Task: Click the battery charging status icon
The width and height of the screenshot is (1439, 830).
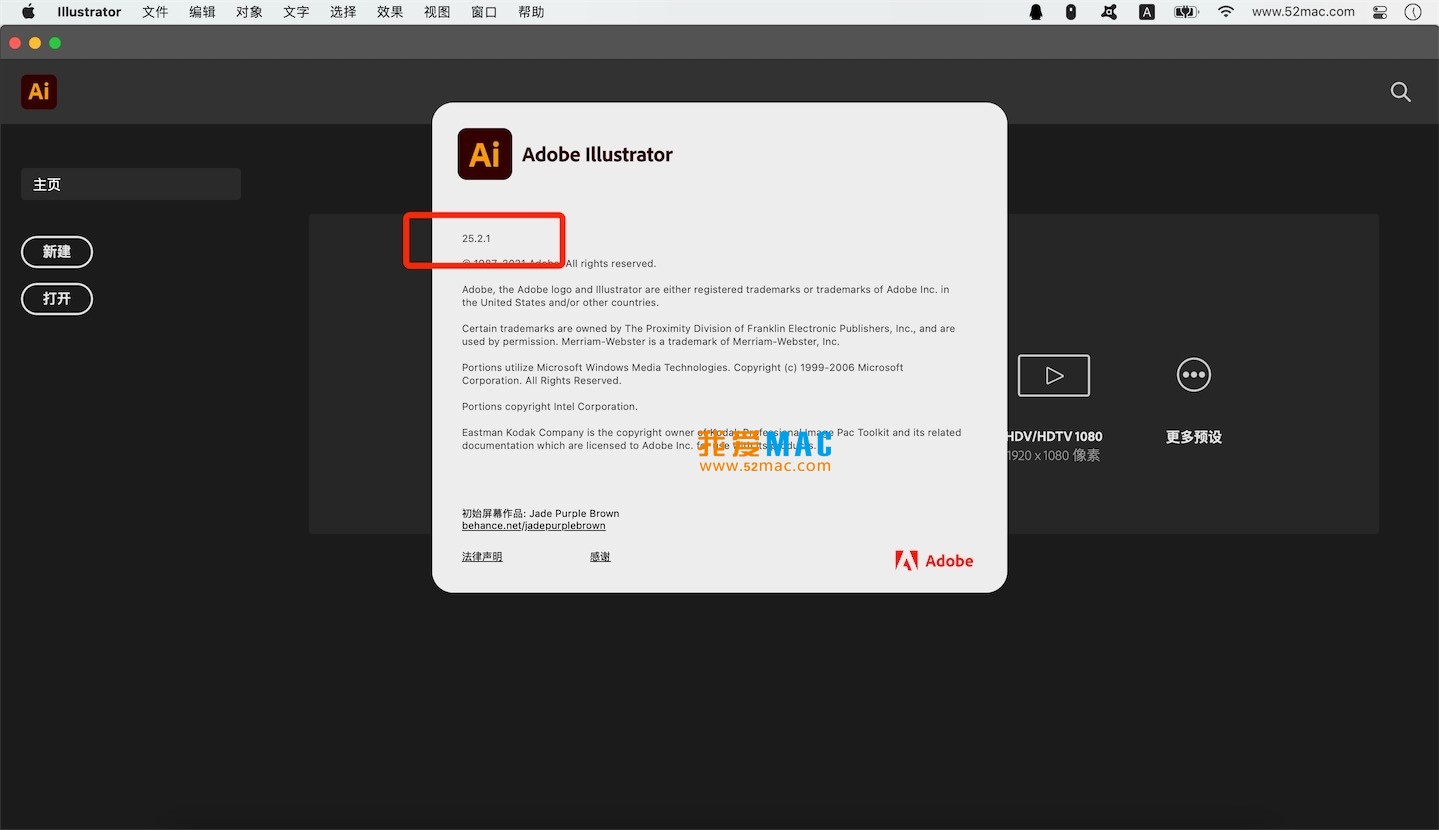Action: tap(1185, 11)
